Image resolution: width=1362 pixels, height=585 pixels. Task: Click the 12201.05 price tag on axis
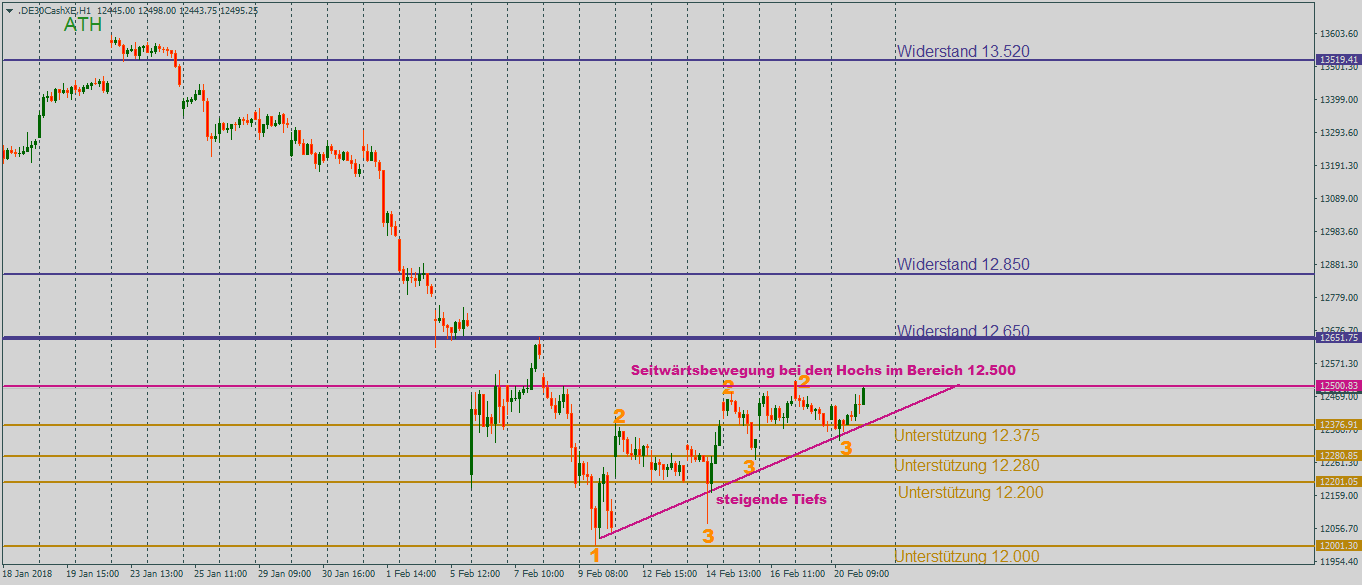coord(1338,482)
